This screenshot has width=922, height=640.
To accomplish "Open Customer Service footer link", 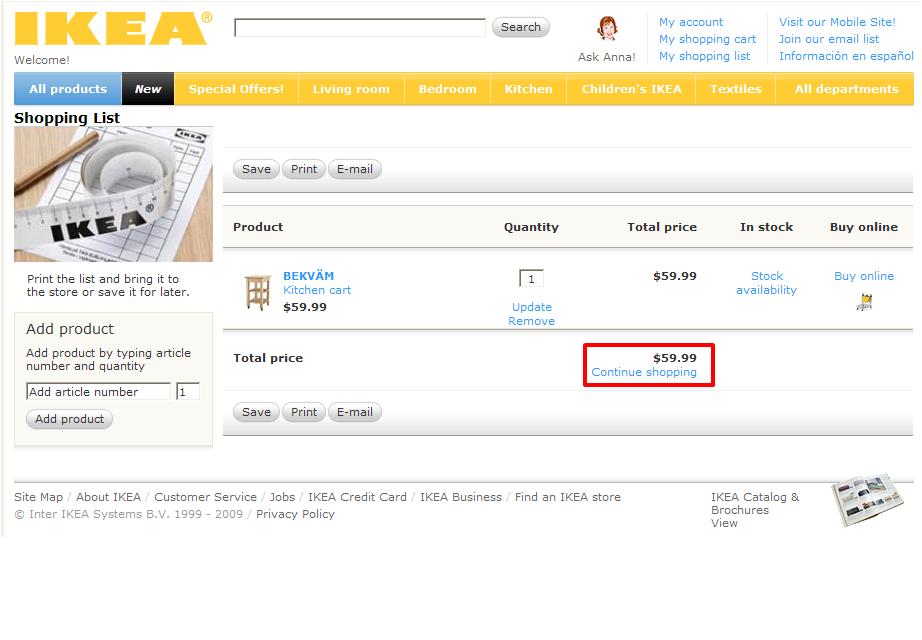I will (205, 497).
